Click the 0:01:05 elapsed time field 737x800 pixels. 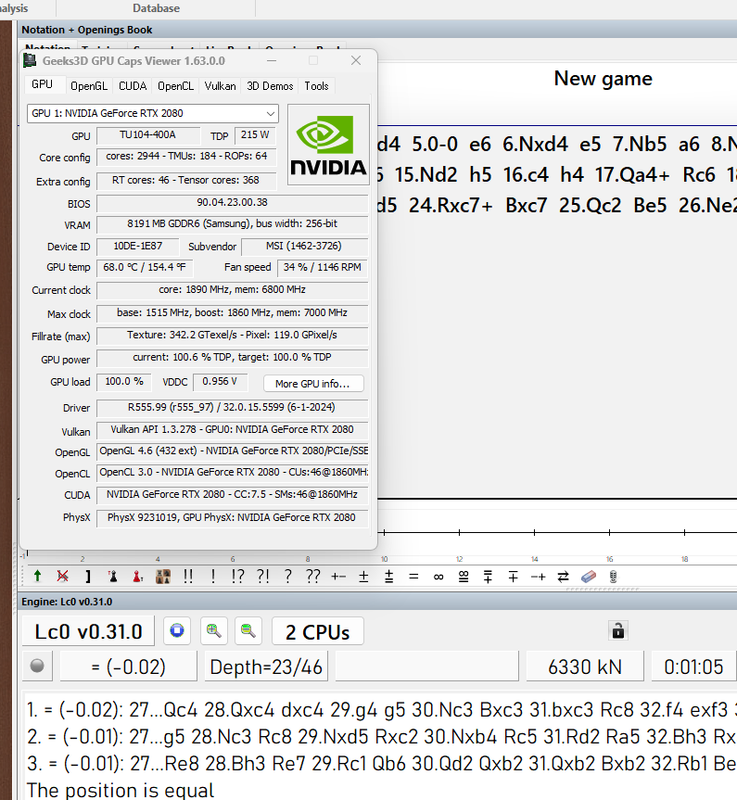coord(694,666)
